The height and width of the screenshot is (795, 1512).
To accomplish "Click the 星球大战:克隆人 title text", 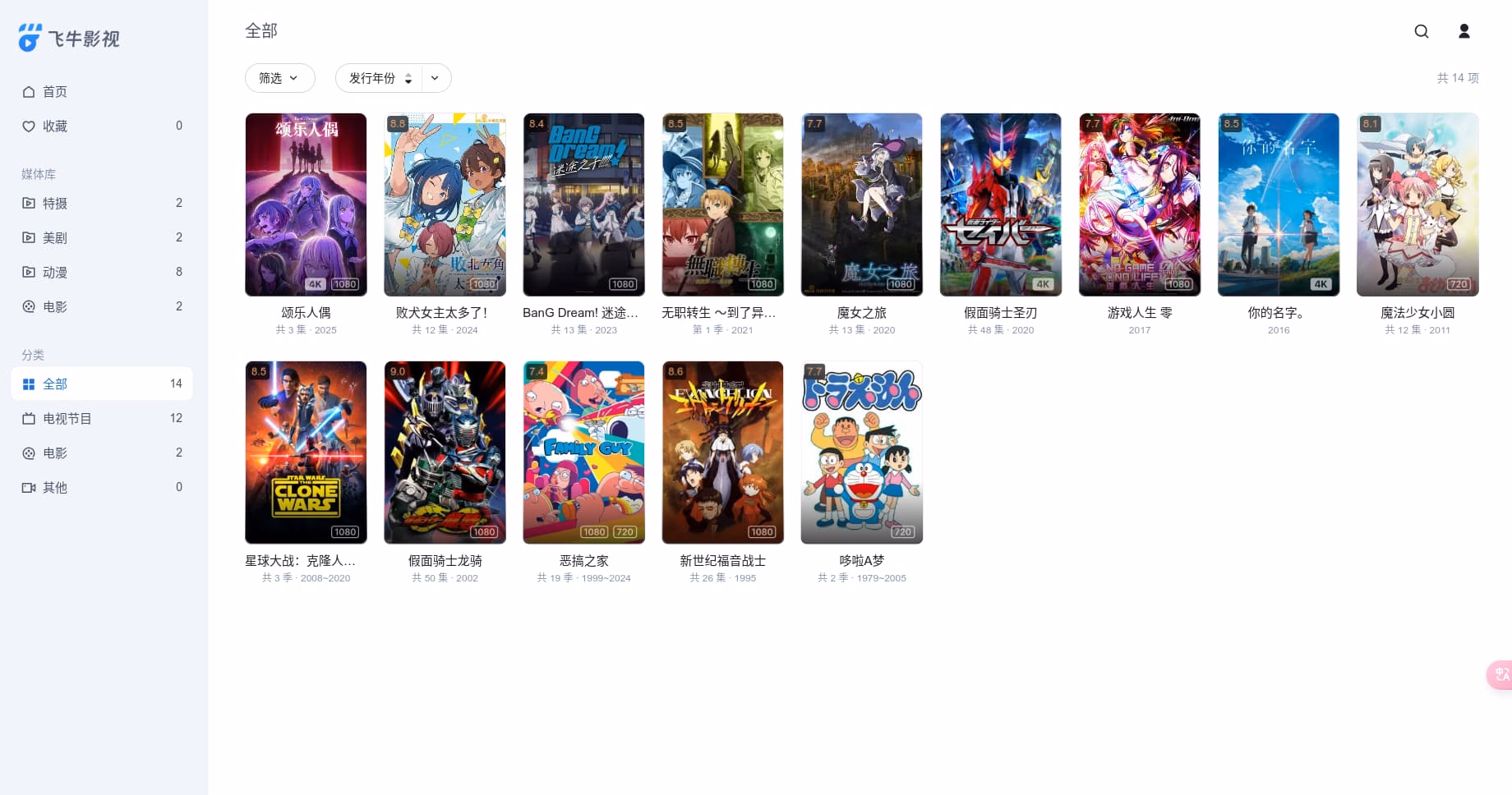I will 300,561.
